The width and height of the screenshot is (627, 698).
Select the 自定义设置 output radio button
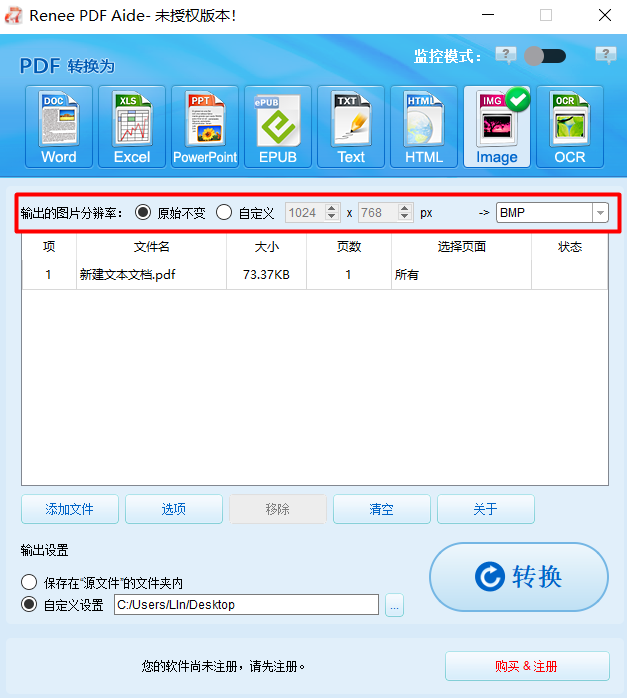click(x=29, y=604)
